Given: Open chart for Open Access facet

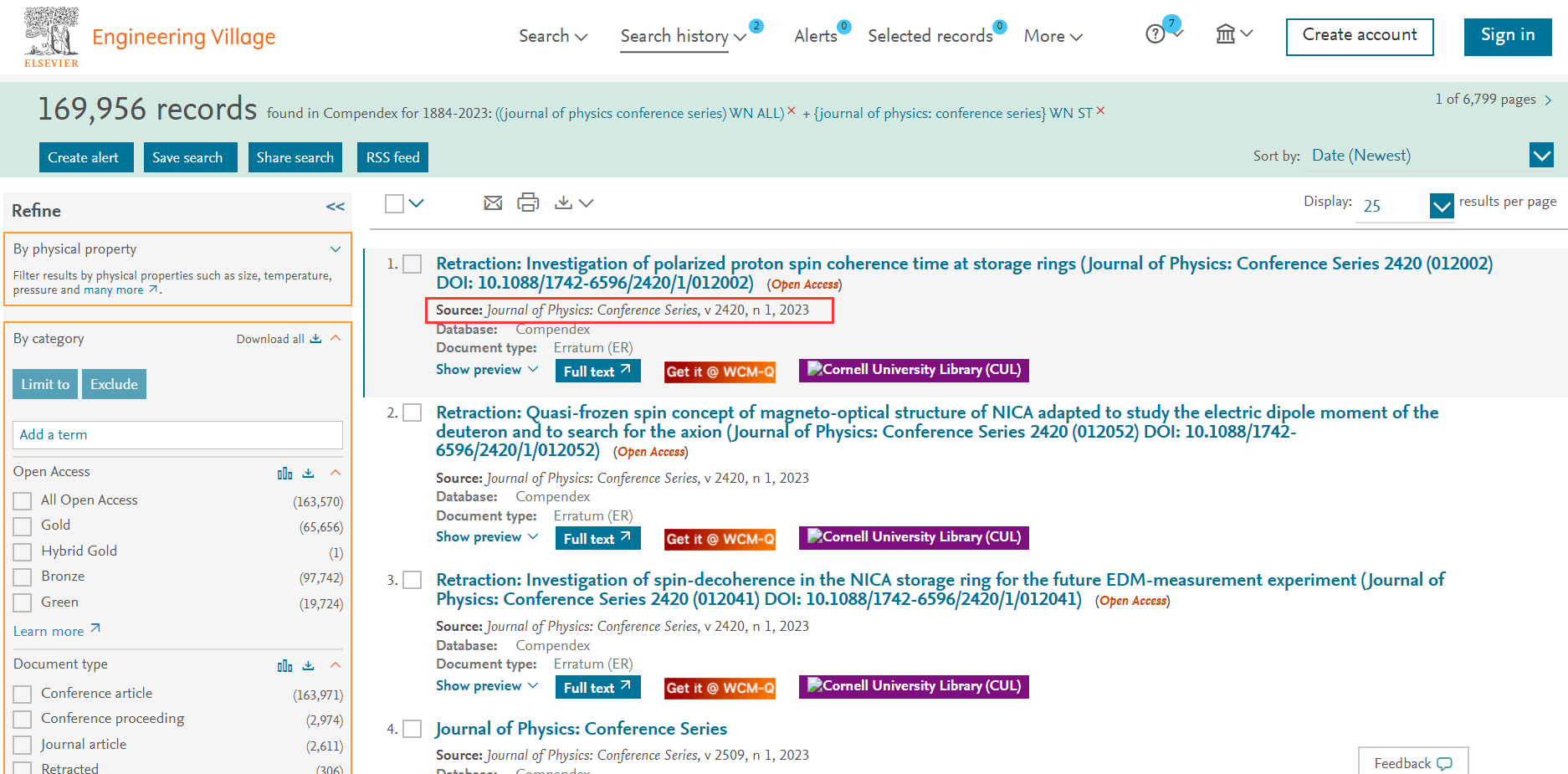Looking at the screenshot, I should (284, 474).
